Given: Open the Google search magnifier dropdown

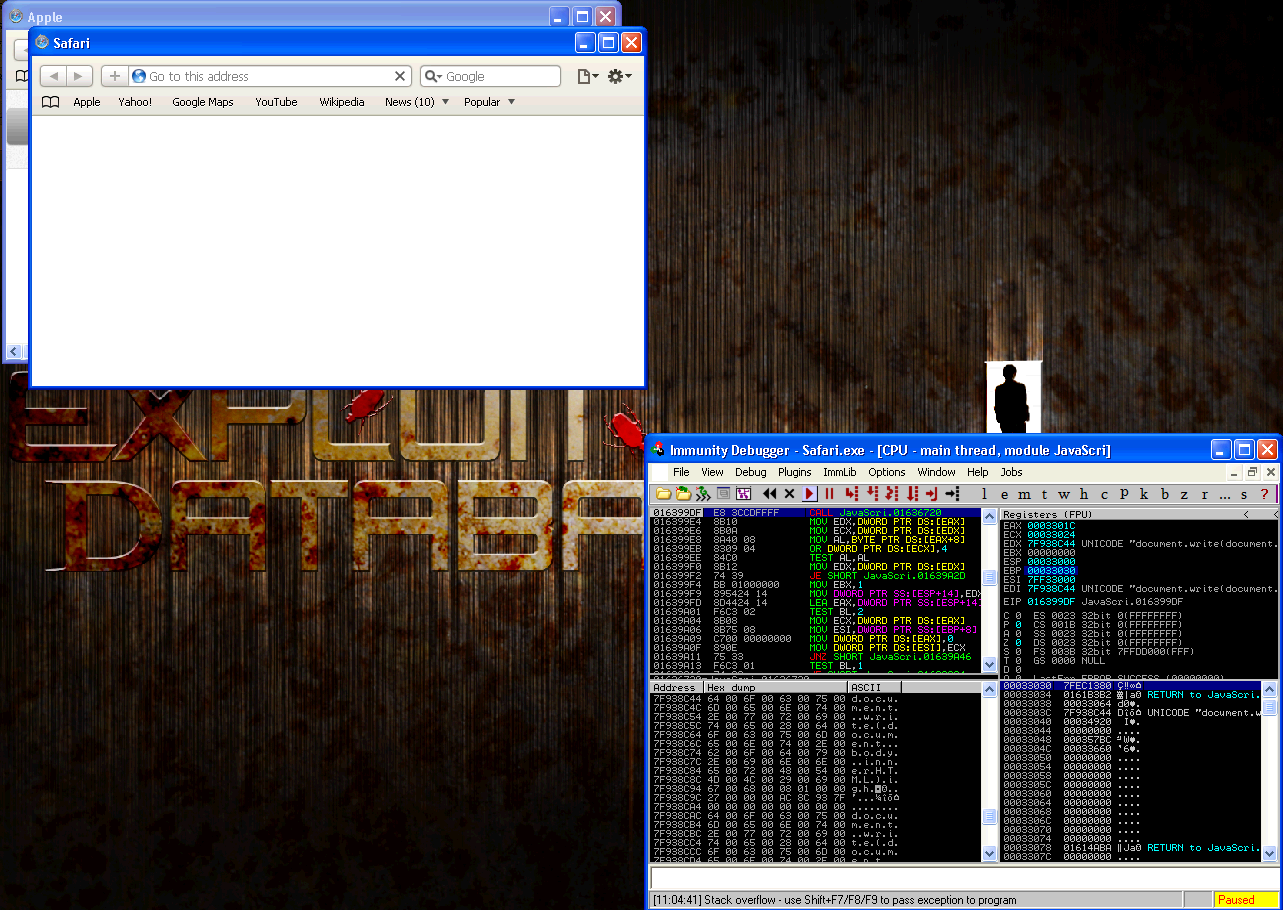Looking at the screenshot, I should coord(433,76).
